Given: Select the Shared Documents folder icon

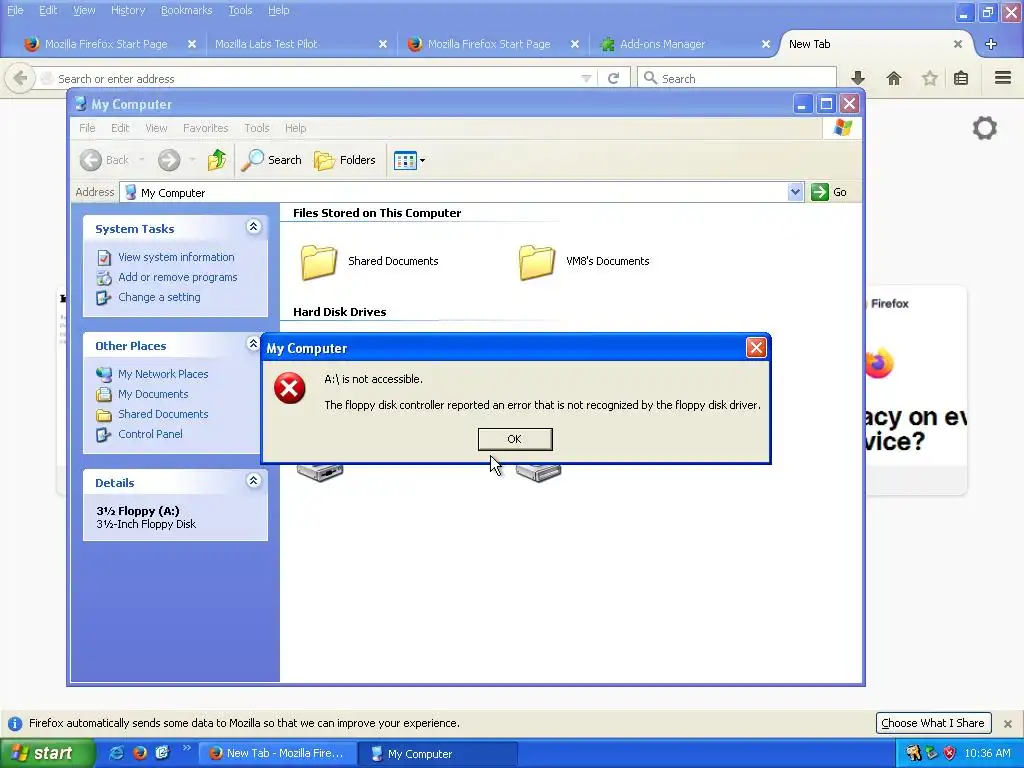Looking at the screenshot, I should [x=319, y=262].
